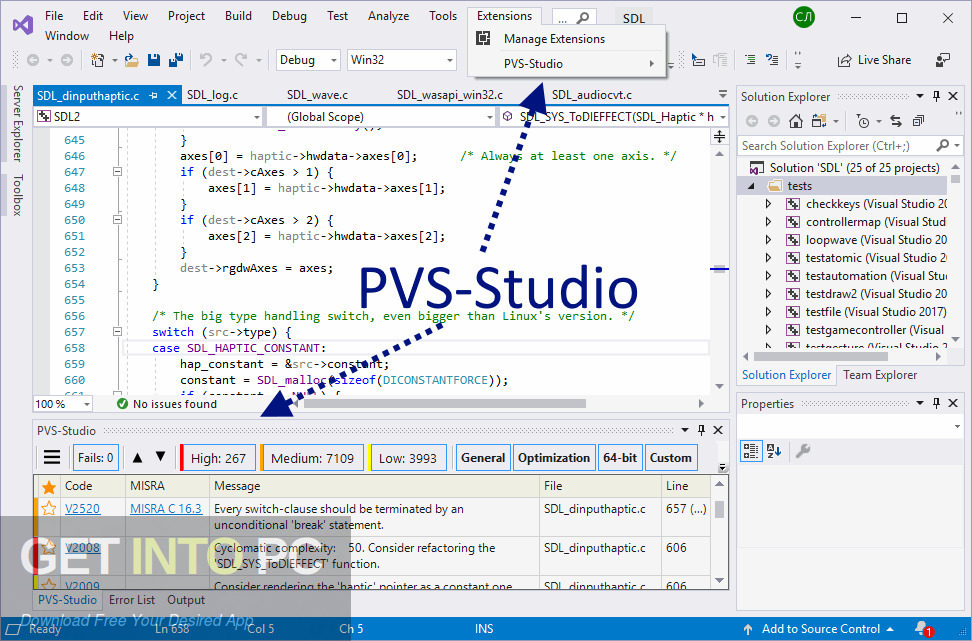Click Alphabetical sort icon in Properties panel
Image resolution: width=972 pixels, height=641 pixels.
coord(774,451)
